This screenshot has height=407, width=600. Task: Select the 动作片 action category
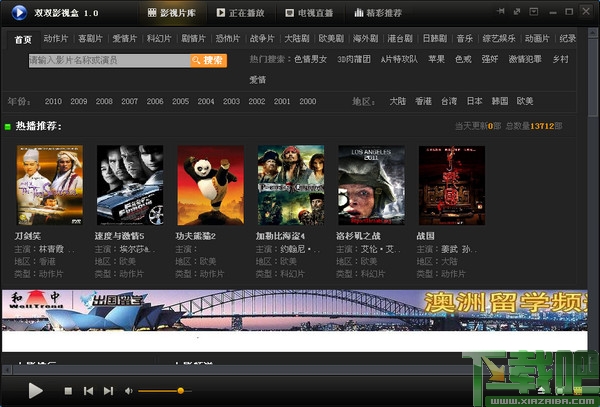coord(55,39)
